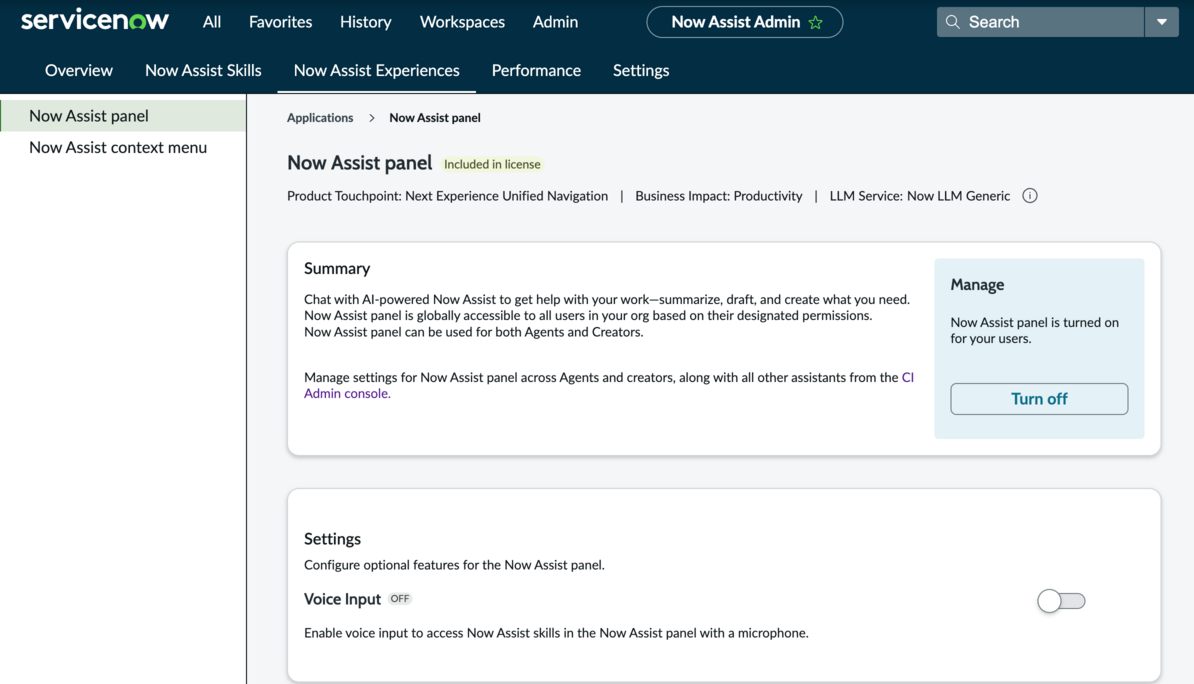
Task: Click Business Impact: Productivity text
Action: coord(719,196)
